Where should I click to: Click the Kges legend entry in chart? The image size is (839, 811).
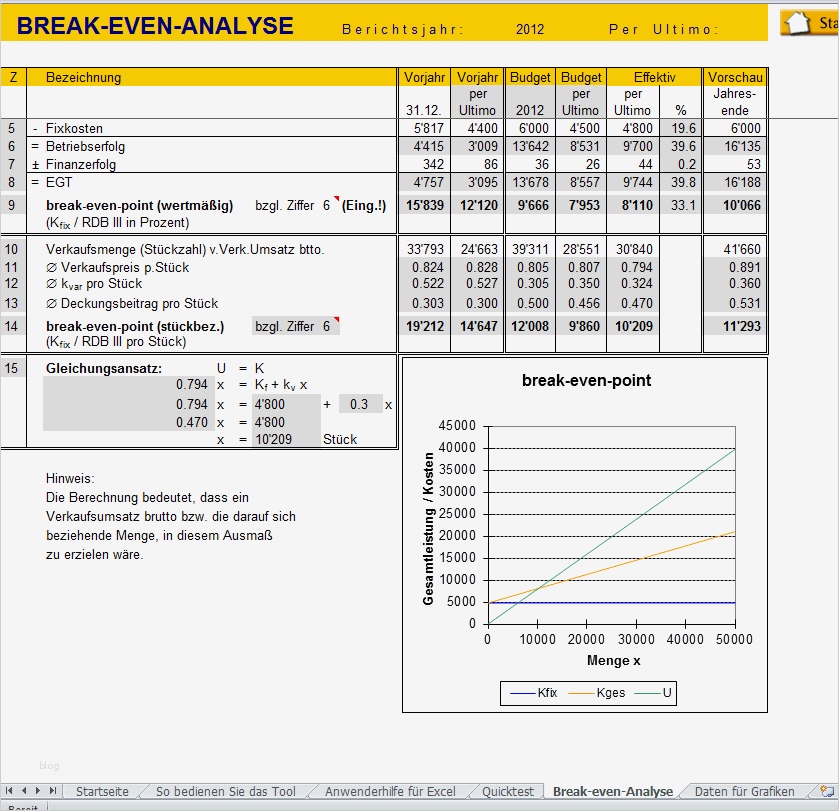(596, 693)
